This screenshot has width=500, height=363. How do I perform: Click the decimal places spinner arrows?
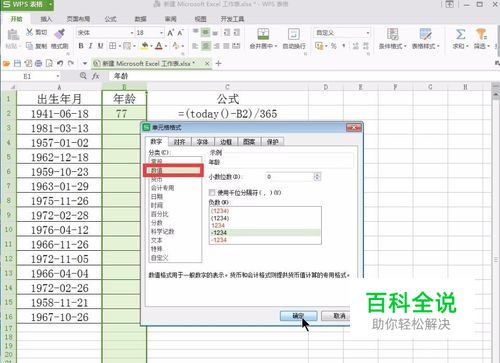[317, 177]
